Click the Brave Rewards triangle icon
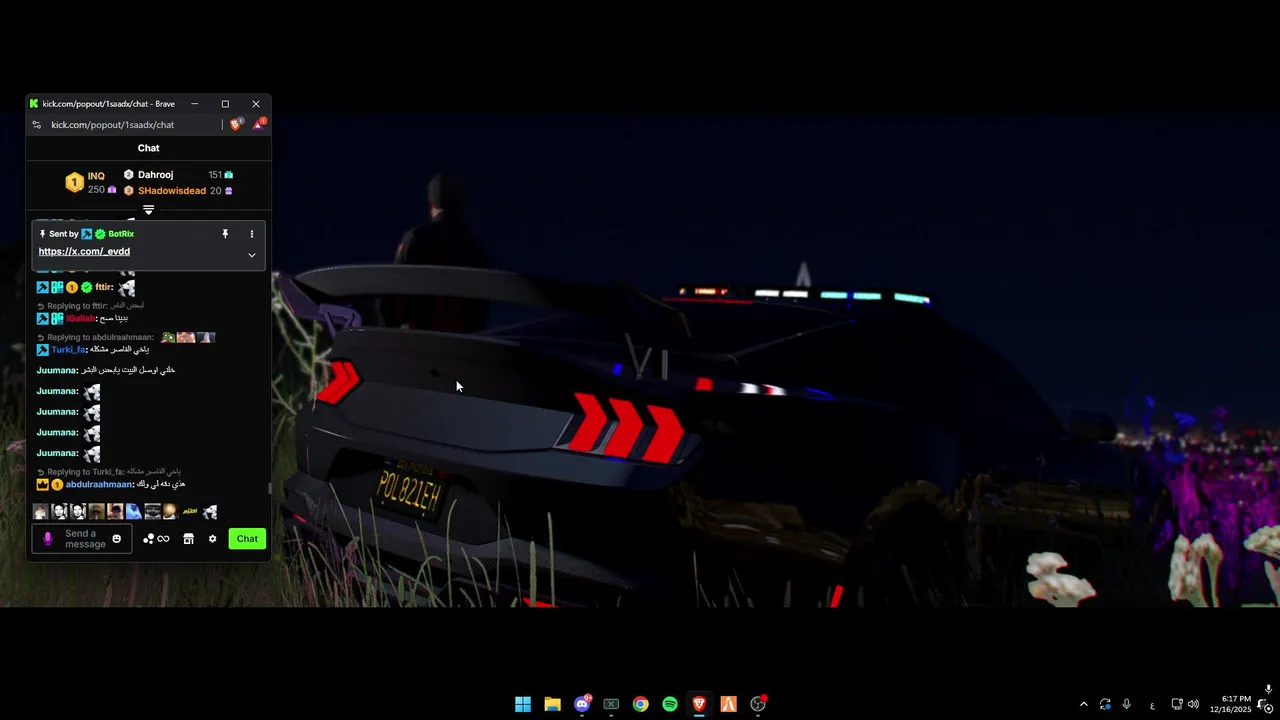 click(259, 124)
